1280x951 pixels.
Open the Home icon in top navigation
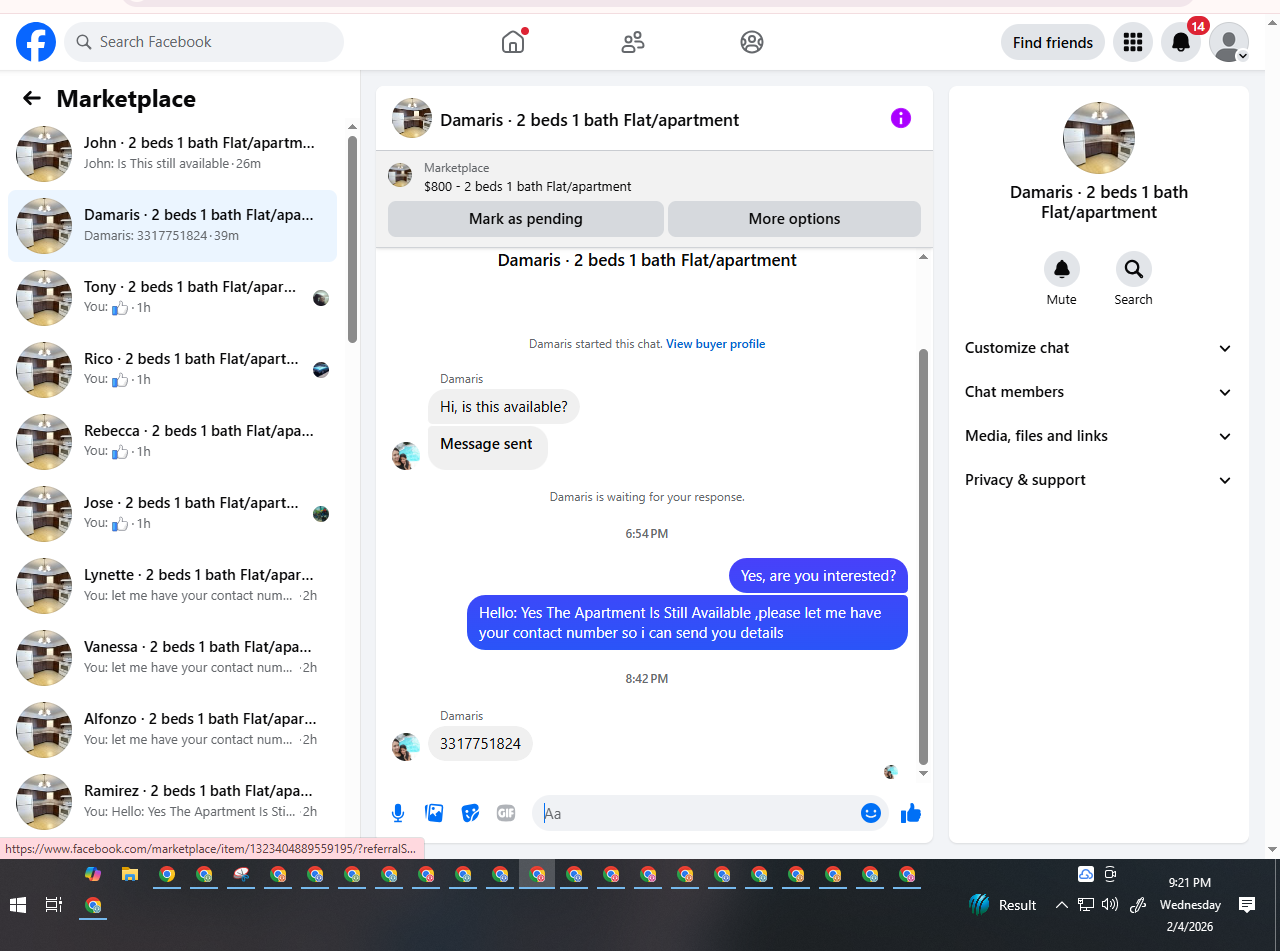click(513, 42)
